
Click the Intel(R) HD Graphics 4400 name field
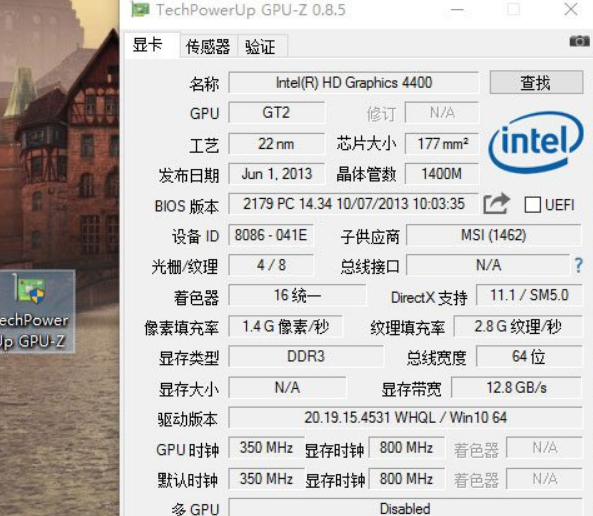tap(354, 82)
